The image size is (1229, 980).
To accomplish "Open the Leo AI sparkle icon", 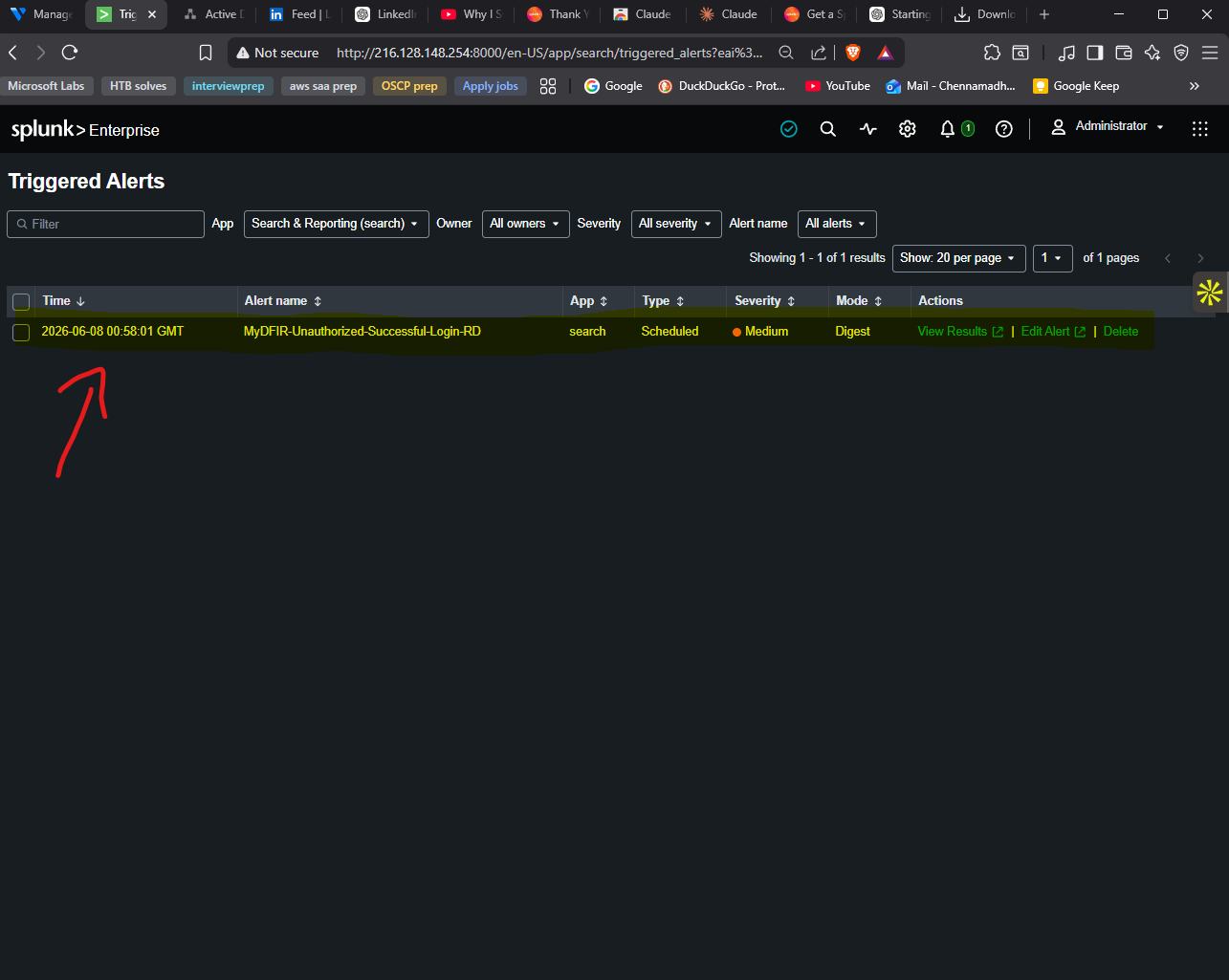I will coord(1152,53).
